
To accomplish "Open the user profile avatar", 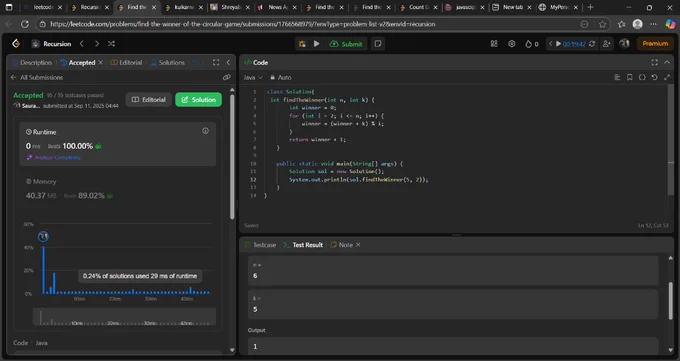I will pos(624,43).
